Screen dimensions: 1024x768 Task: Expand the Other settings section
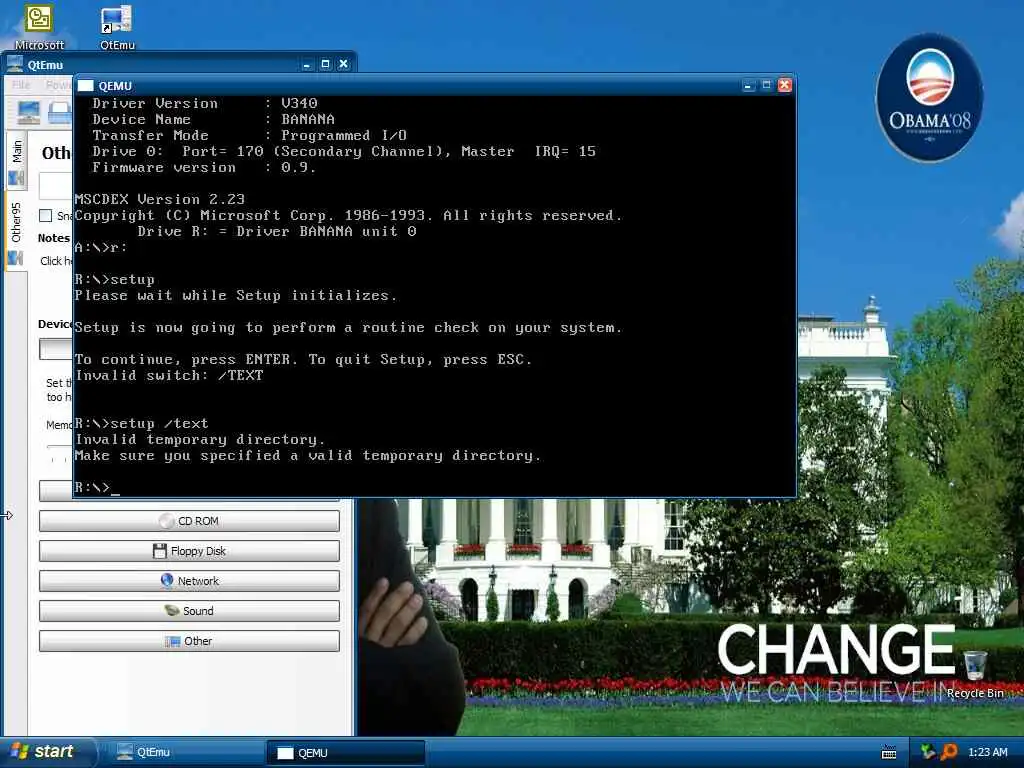(189, 641)
